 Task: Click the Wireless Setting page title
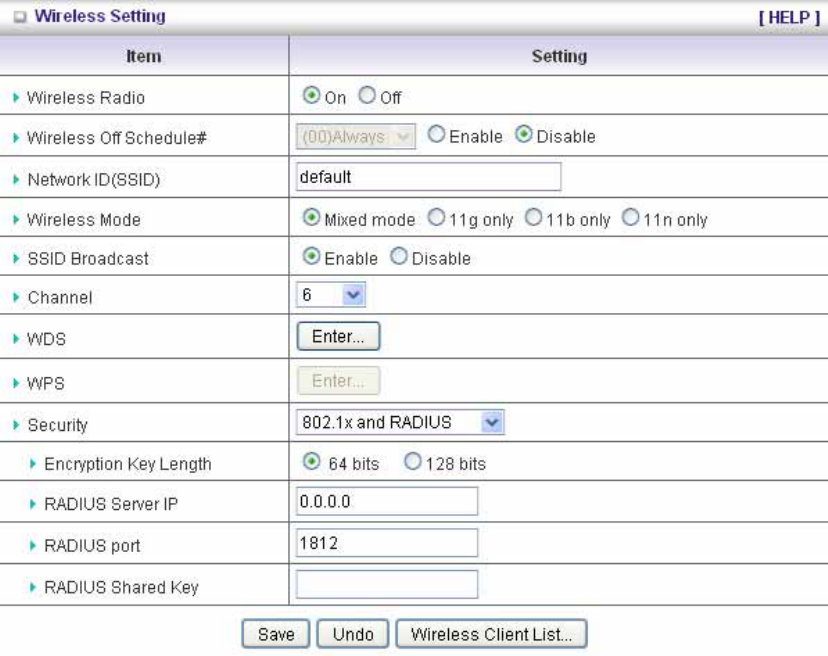(100, 16)
